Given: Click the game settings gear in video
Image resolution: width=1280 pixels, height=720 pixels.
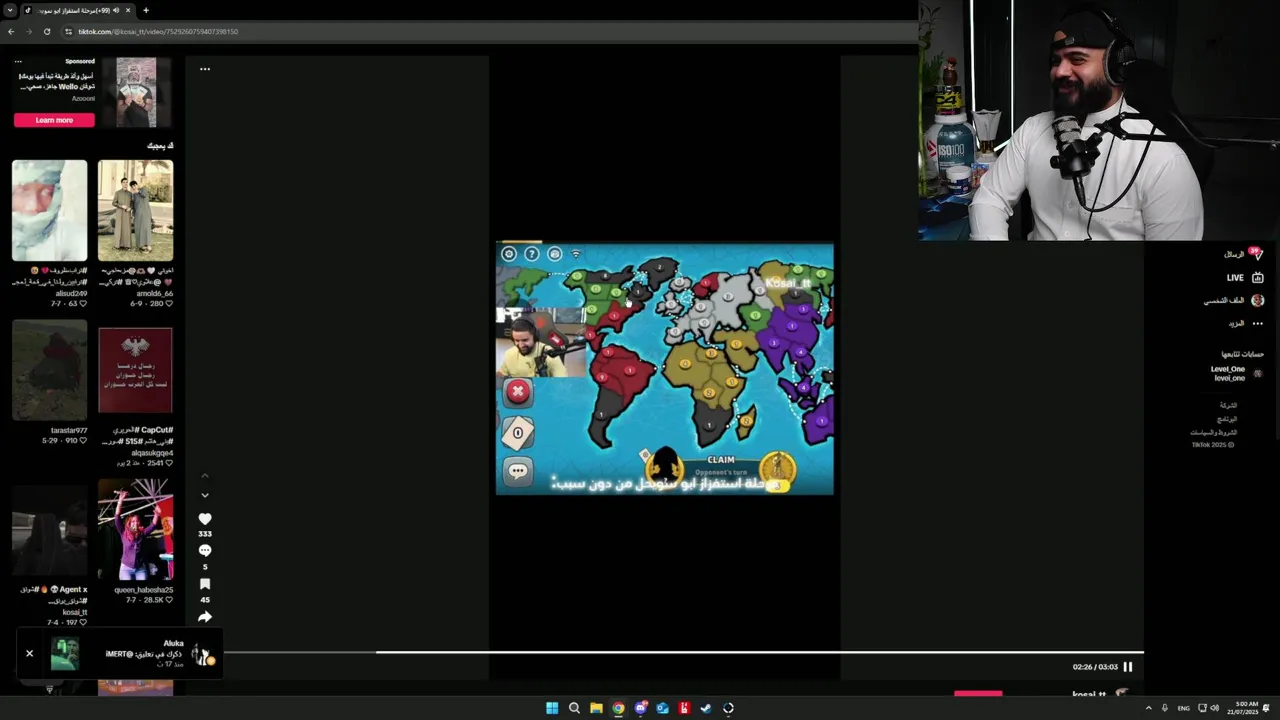Looking at the screenshot, I should [509, 254].
